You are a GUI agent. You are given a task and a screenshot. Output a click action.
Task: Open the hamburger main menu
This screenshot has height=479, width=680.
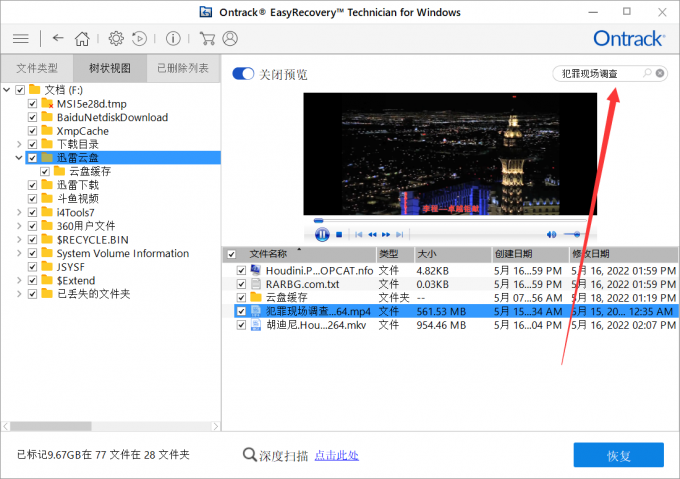pyautogui.click(x=20, y=39)
